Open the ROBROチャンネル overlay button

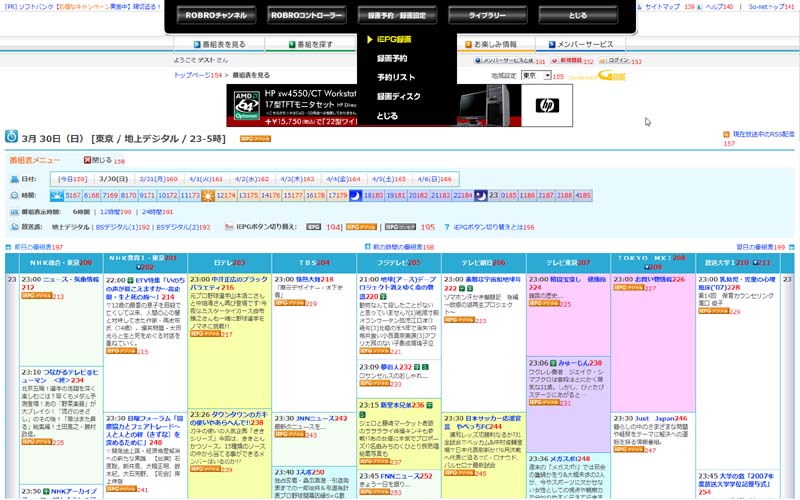[x=216, y=15]
